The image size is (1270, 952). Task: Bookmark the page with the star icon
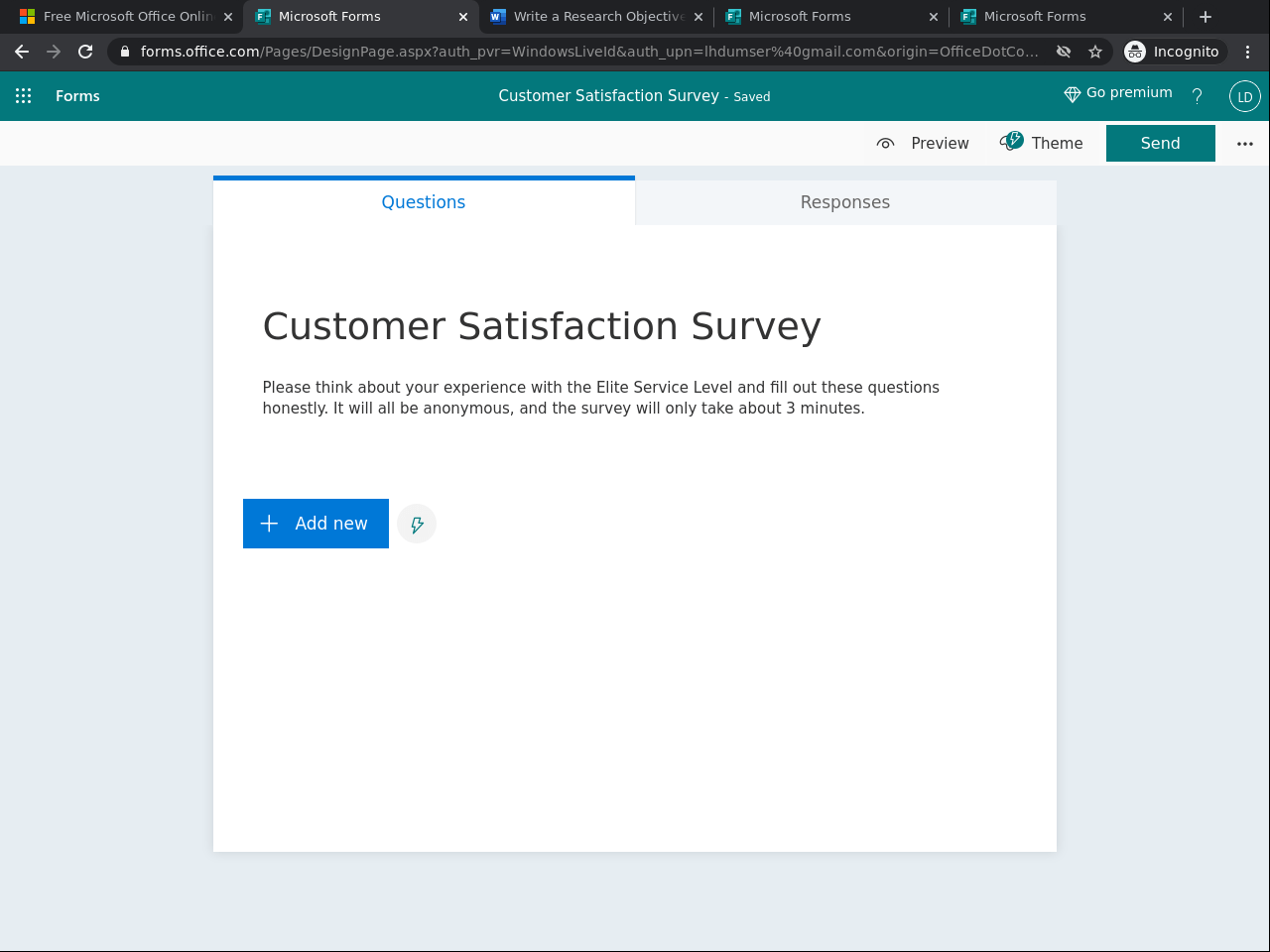1094,51
